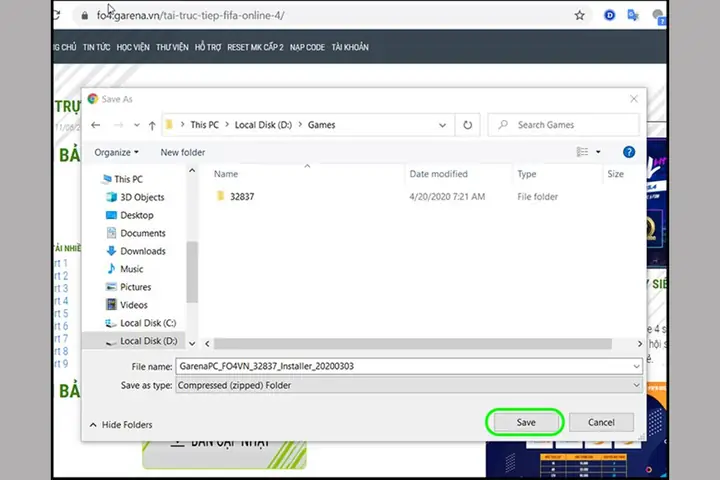Open THƯ VIỆN in the website nav
This screenshot has height=480, width=720.
pos(172,47)
